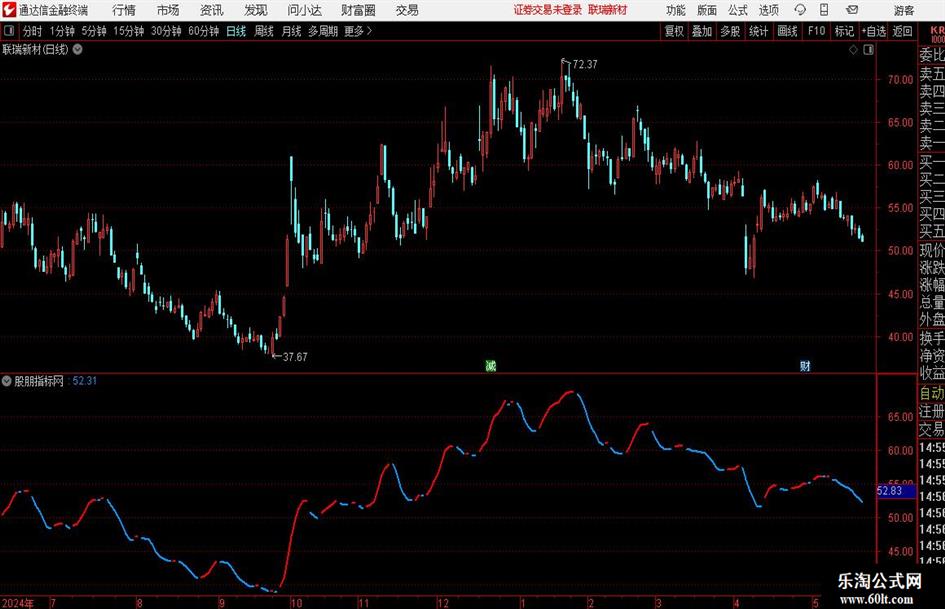Open the 问小达 menu
Viewport: 945px width, 609px height.
coord(304,10)
